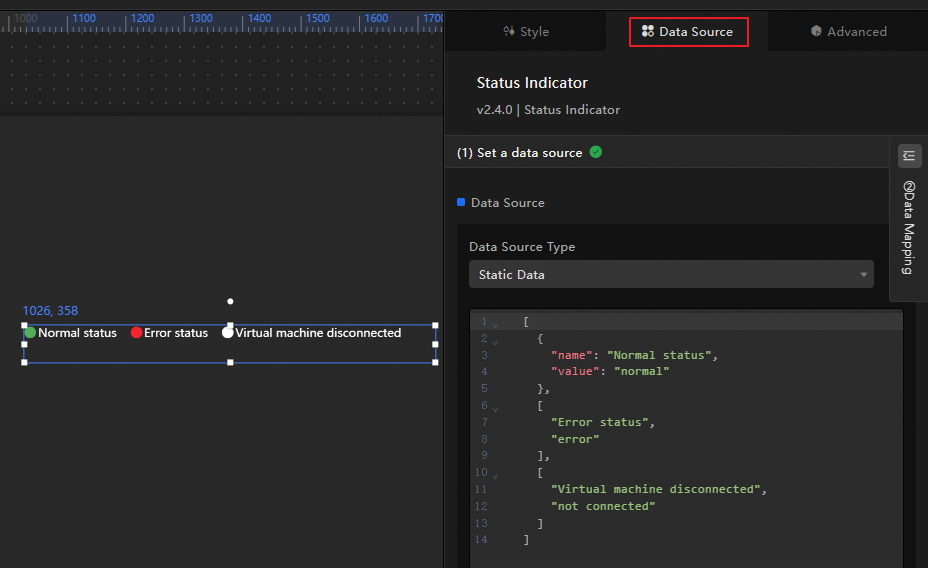Fold the array block at line 6
Viewport: 928px width, 568px height.
tap(495, 407)
